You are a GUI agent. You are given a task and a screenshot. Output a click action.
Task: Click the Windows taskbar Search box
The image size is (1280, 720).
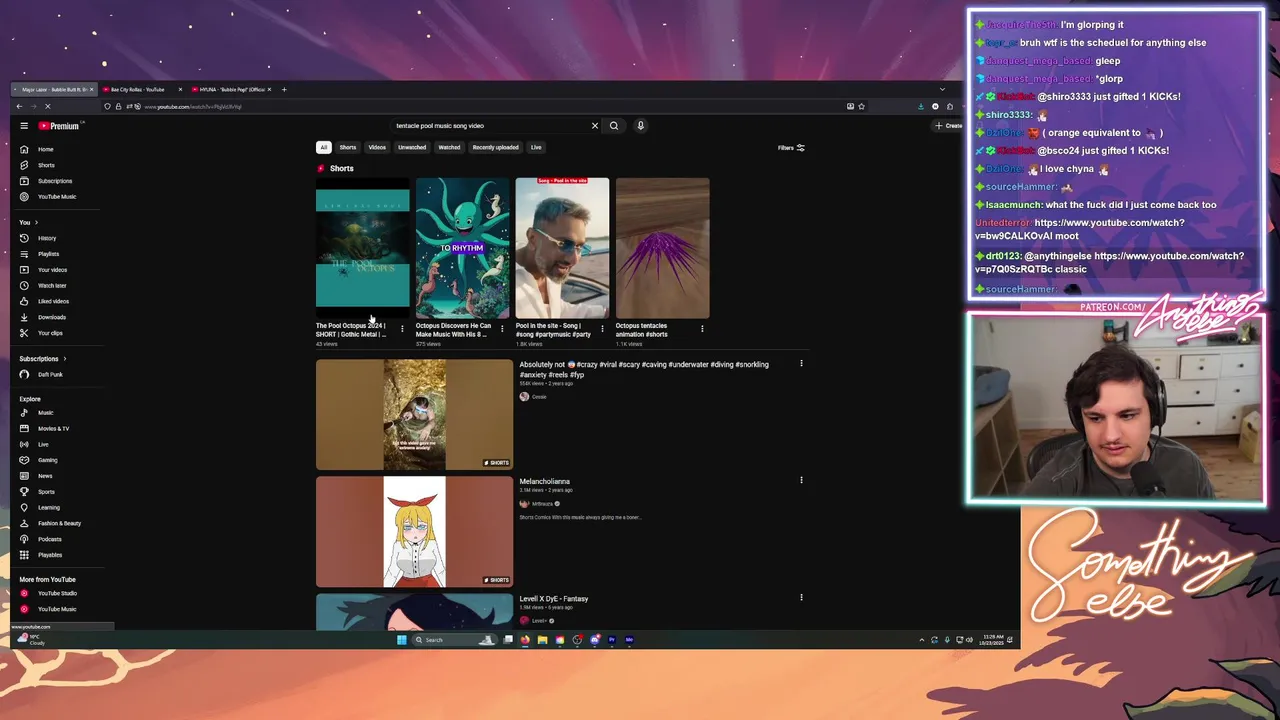[454, 640]
